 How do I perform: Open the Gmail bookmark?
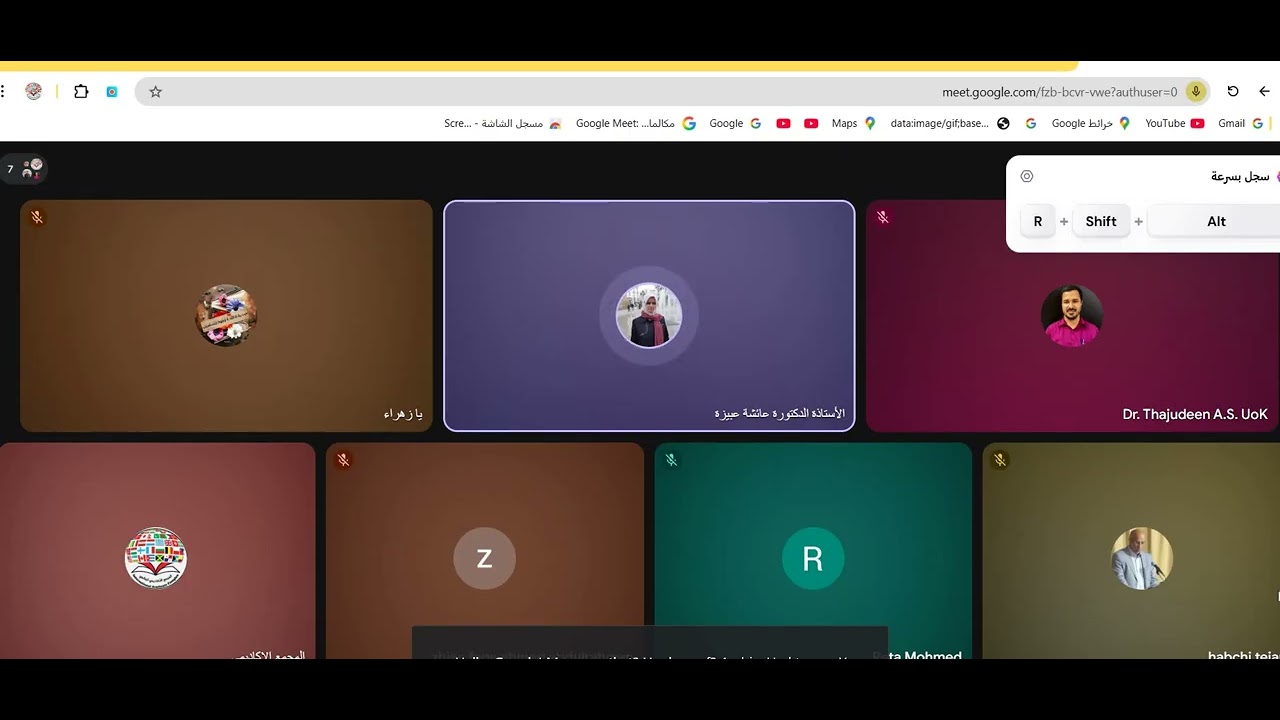[x=1240, y=123]
